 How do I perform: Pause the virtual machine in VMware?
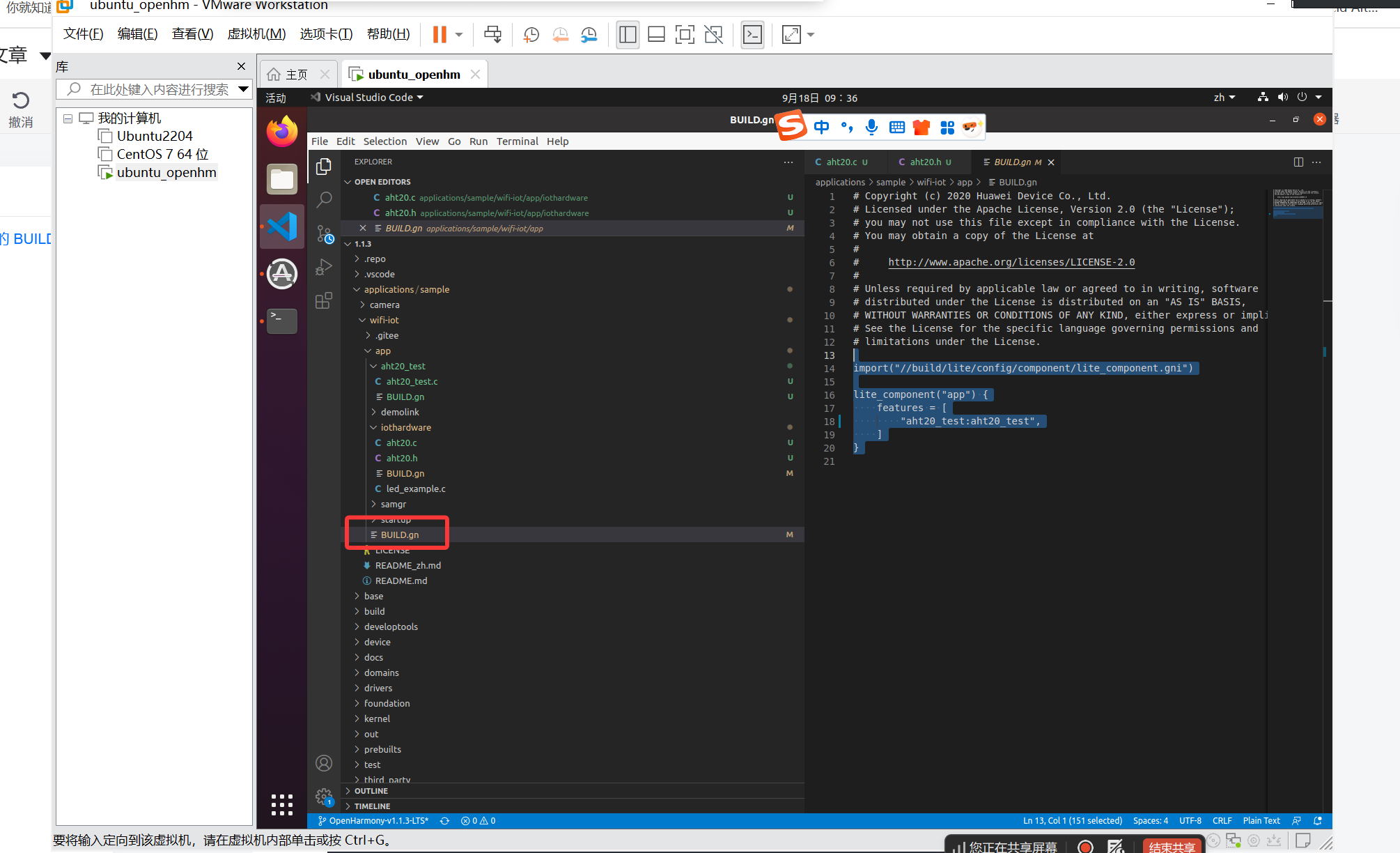(440, 34)
